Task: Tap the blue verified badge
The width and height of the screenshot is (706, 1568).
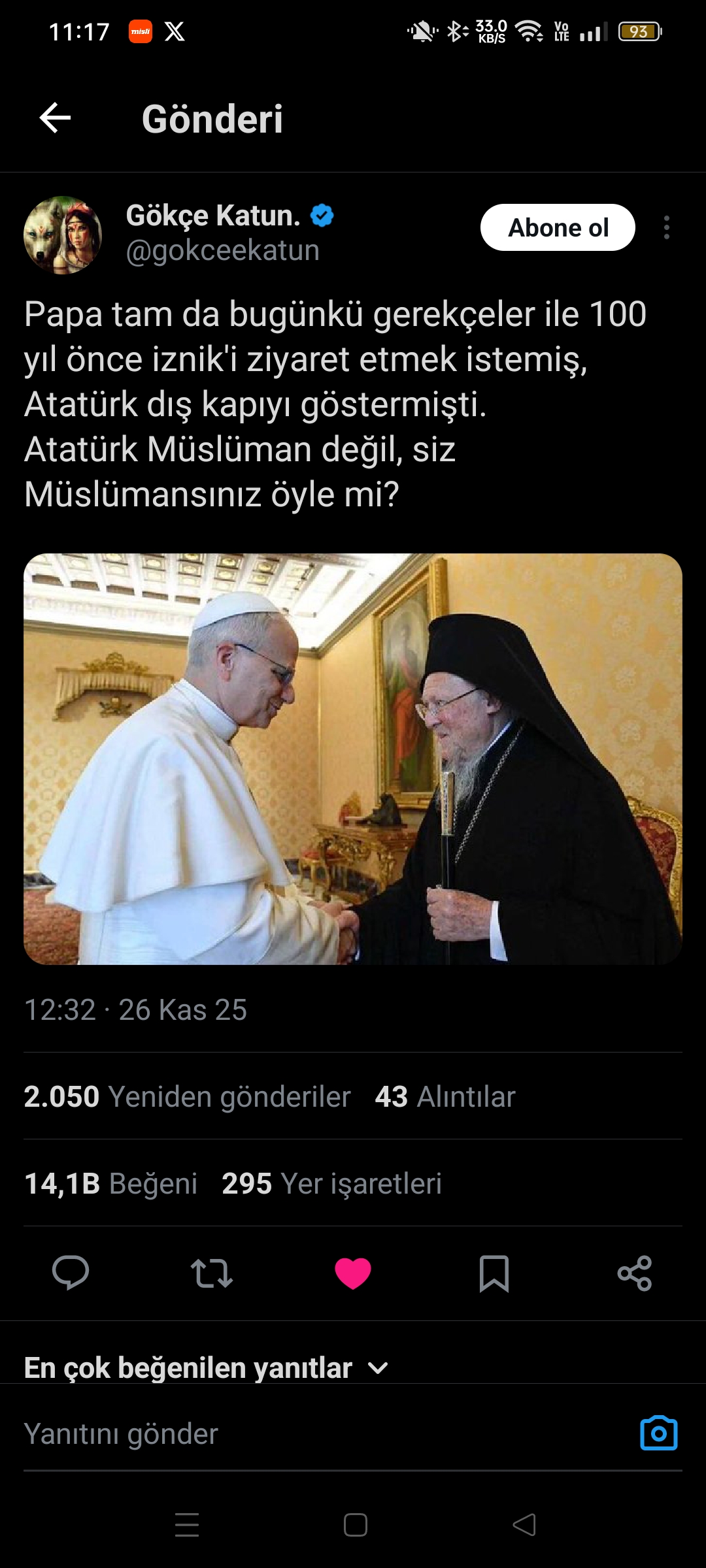Action: (x=322, y=216)
